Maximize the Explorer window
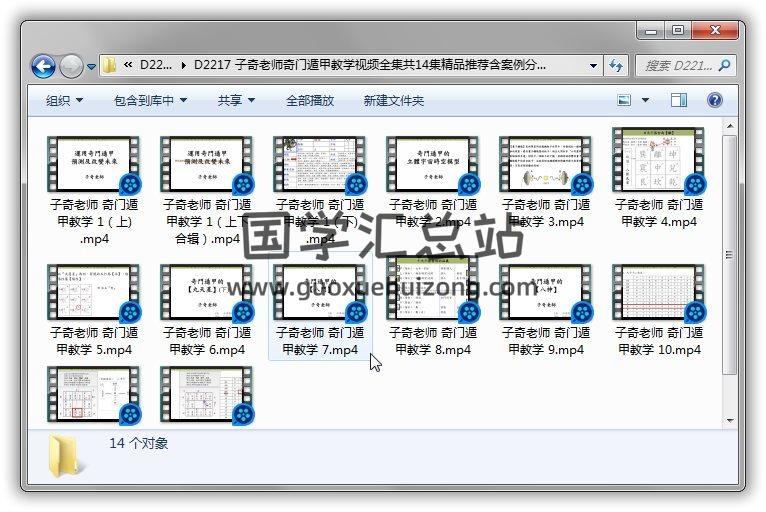766x512 pixels. click(x=678, y=30)
